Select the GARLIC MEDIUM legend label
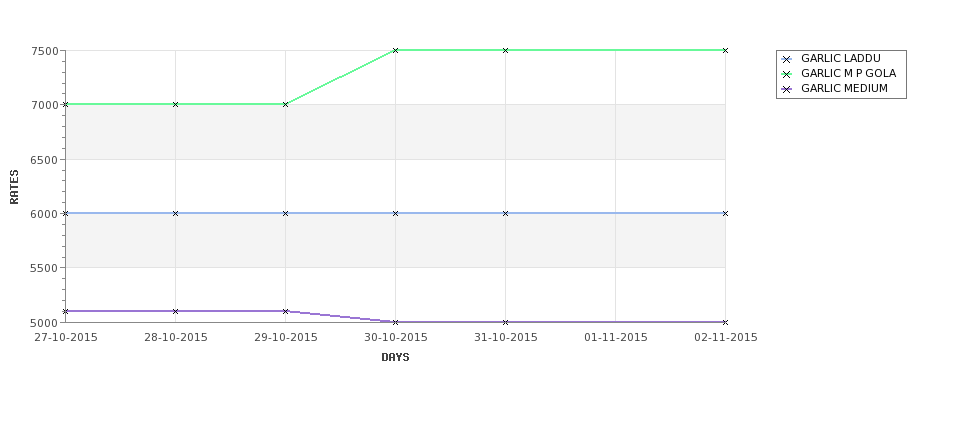Viewport: 975px width, 429px height. 844,88
